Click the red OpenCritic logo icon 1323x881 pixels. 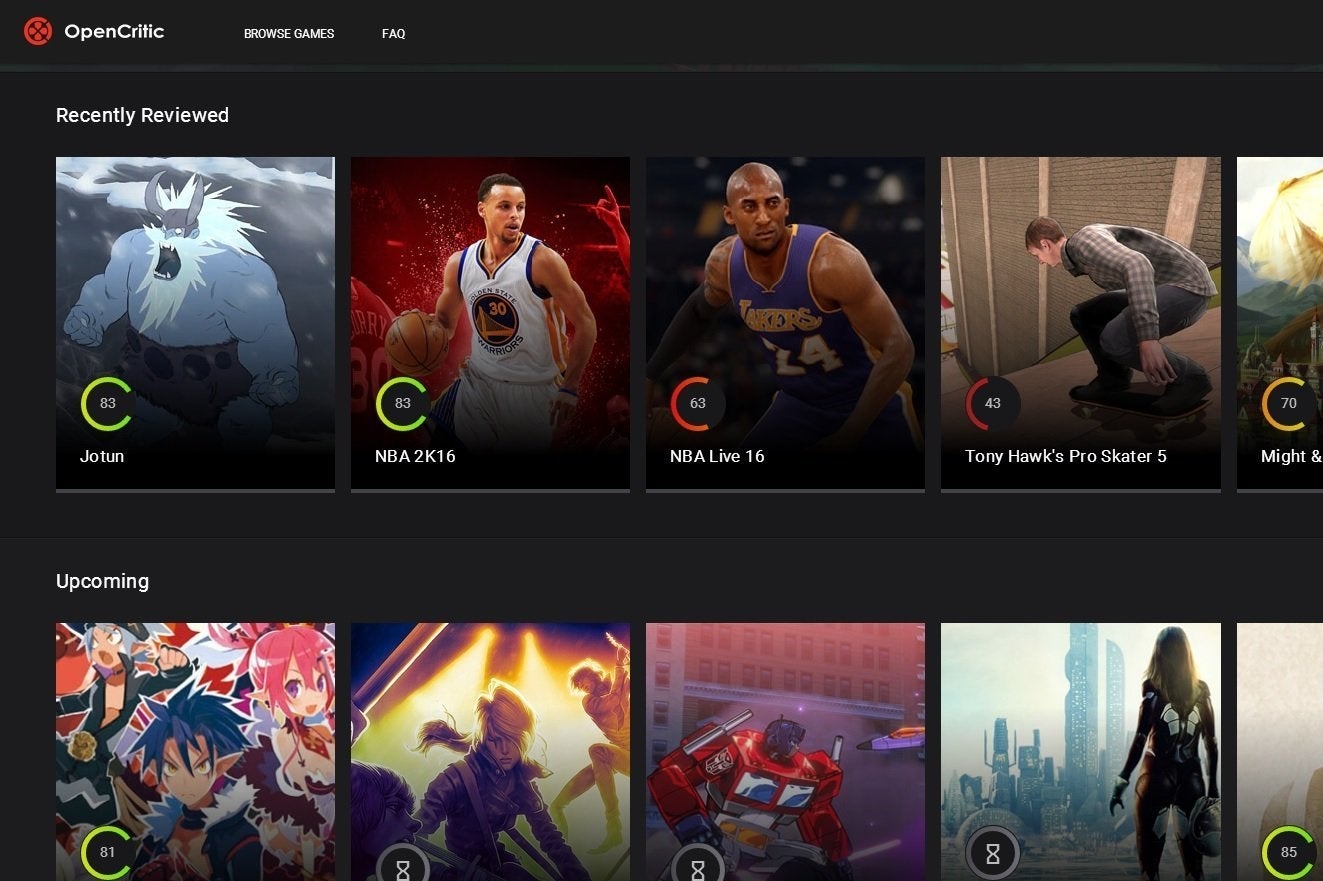tap(38, 32)
